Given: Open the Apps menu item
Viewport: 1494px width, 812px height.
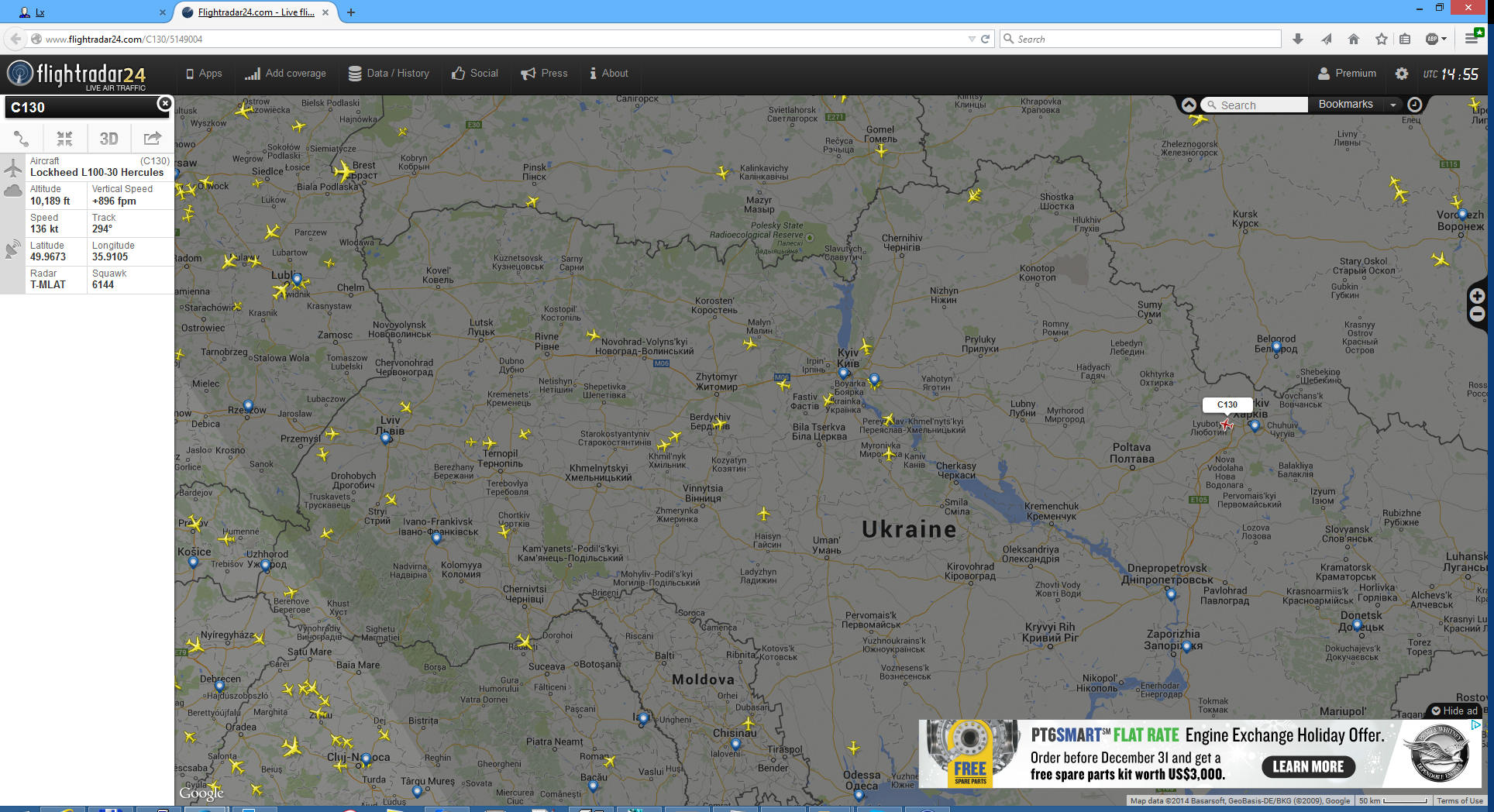Looking at the screenshot, I should point(204,74).
